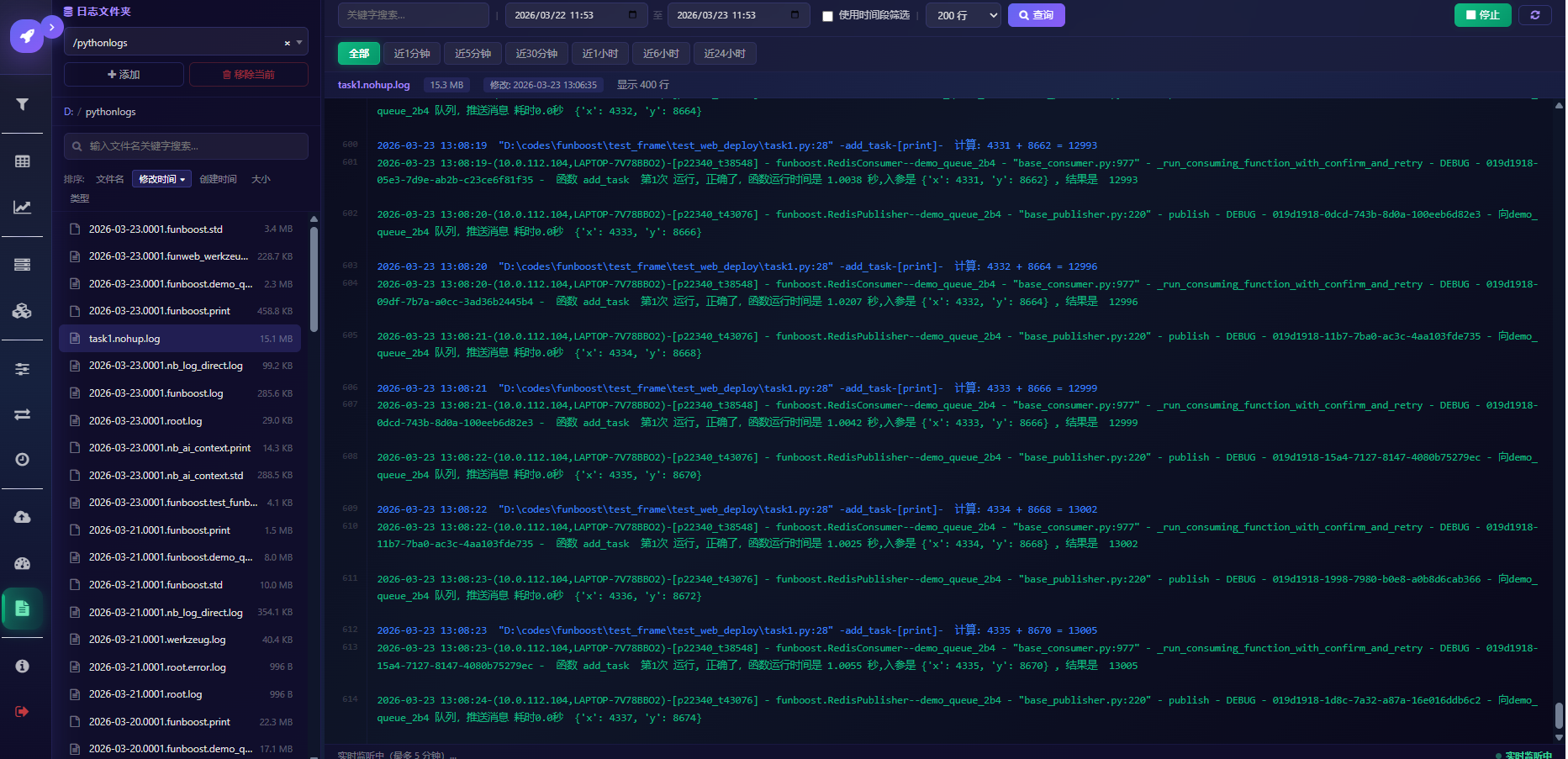Image resolution: width=1568 pixels, height=759 pixels.
Task: Select the 近6小时 time filter
Action: point(661,54)
